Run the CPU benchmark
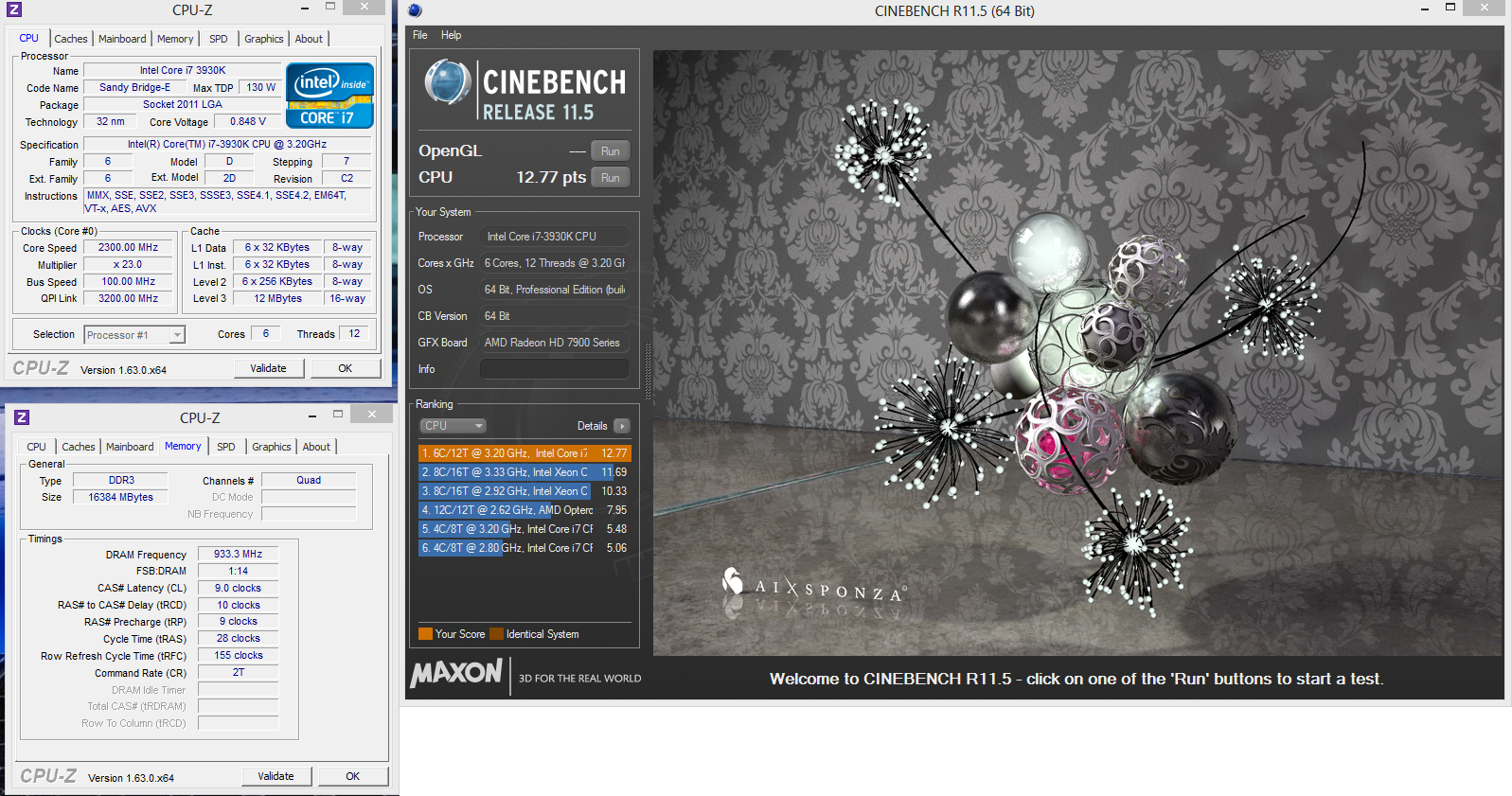1512x796 pixels. [x=611, y=178]
